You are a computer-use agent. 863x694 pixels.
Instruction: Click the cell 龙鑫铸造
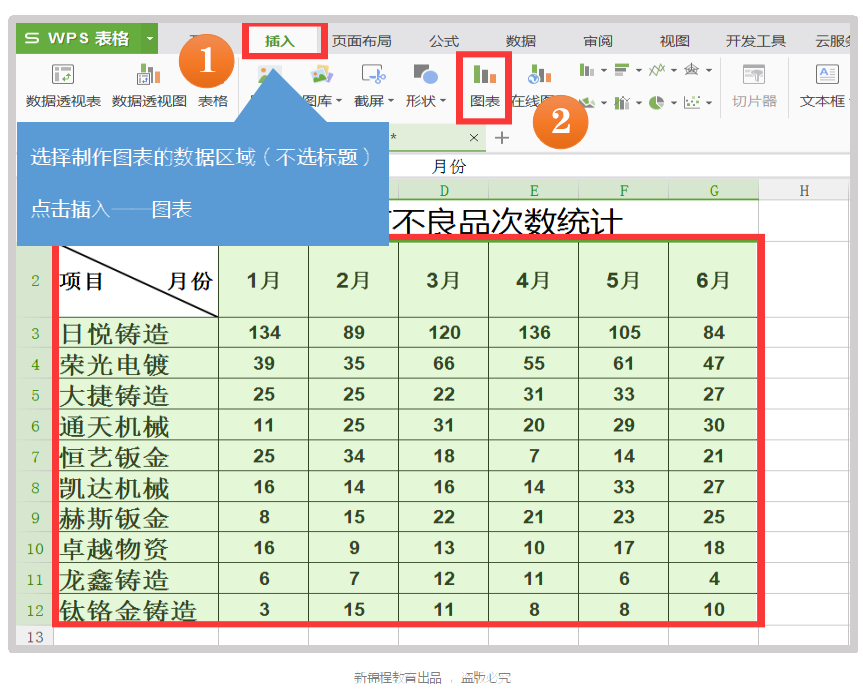(x=136, y=579)
